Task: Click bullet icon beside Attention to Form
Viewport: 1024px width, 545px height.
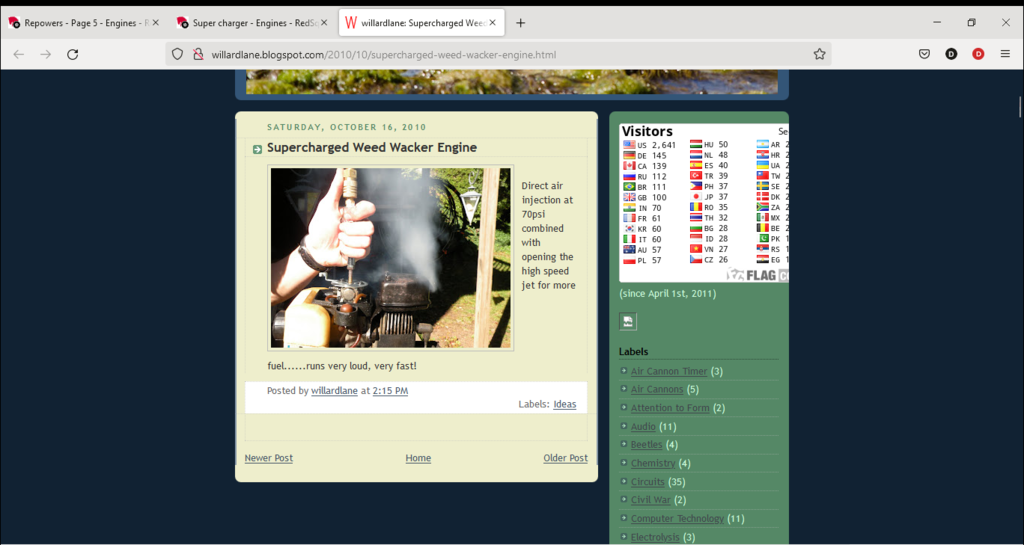Action: click(624, 407)
